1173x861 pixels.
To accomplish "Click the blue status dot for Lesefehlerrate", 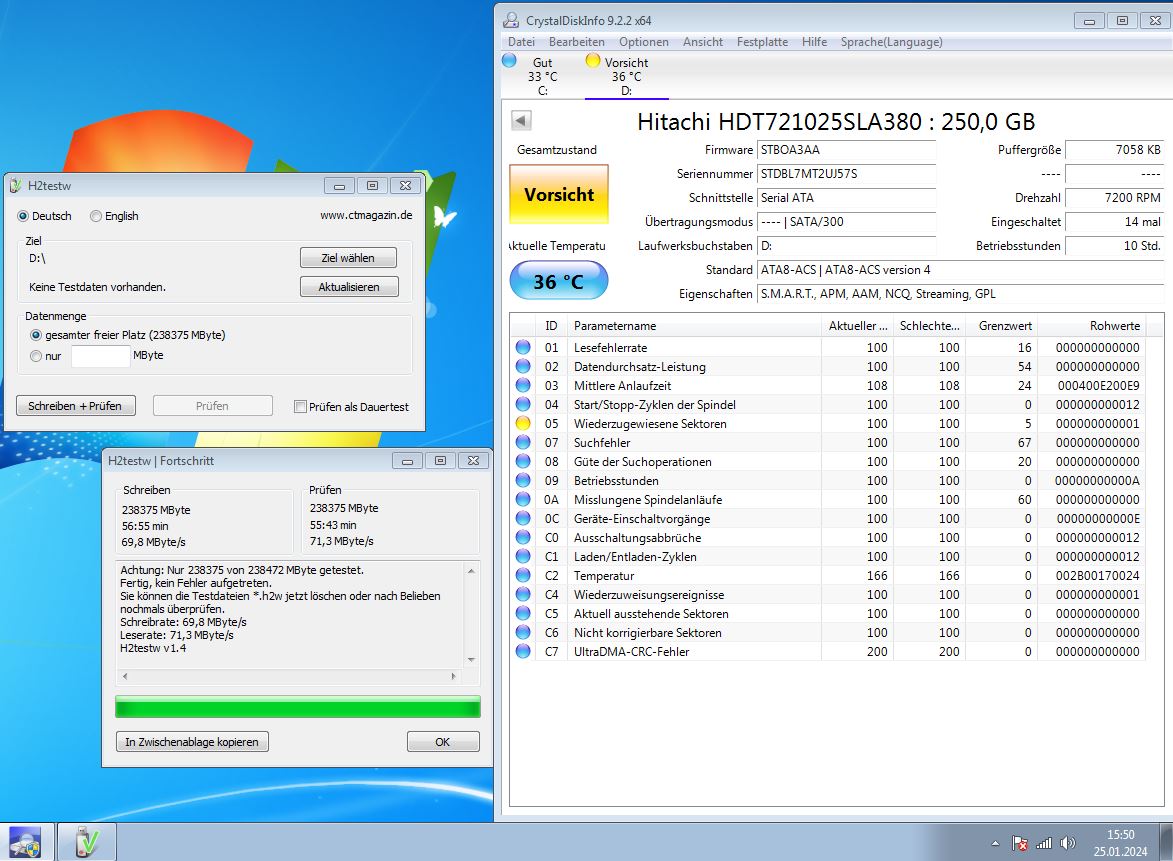I will tap(523, 347).
